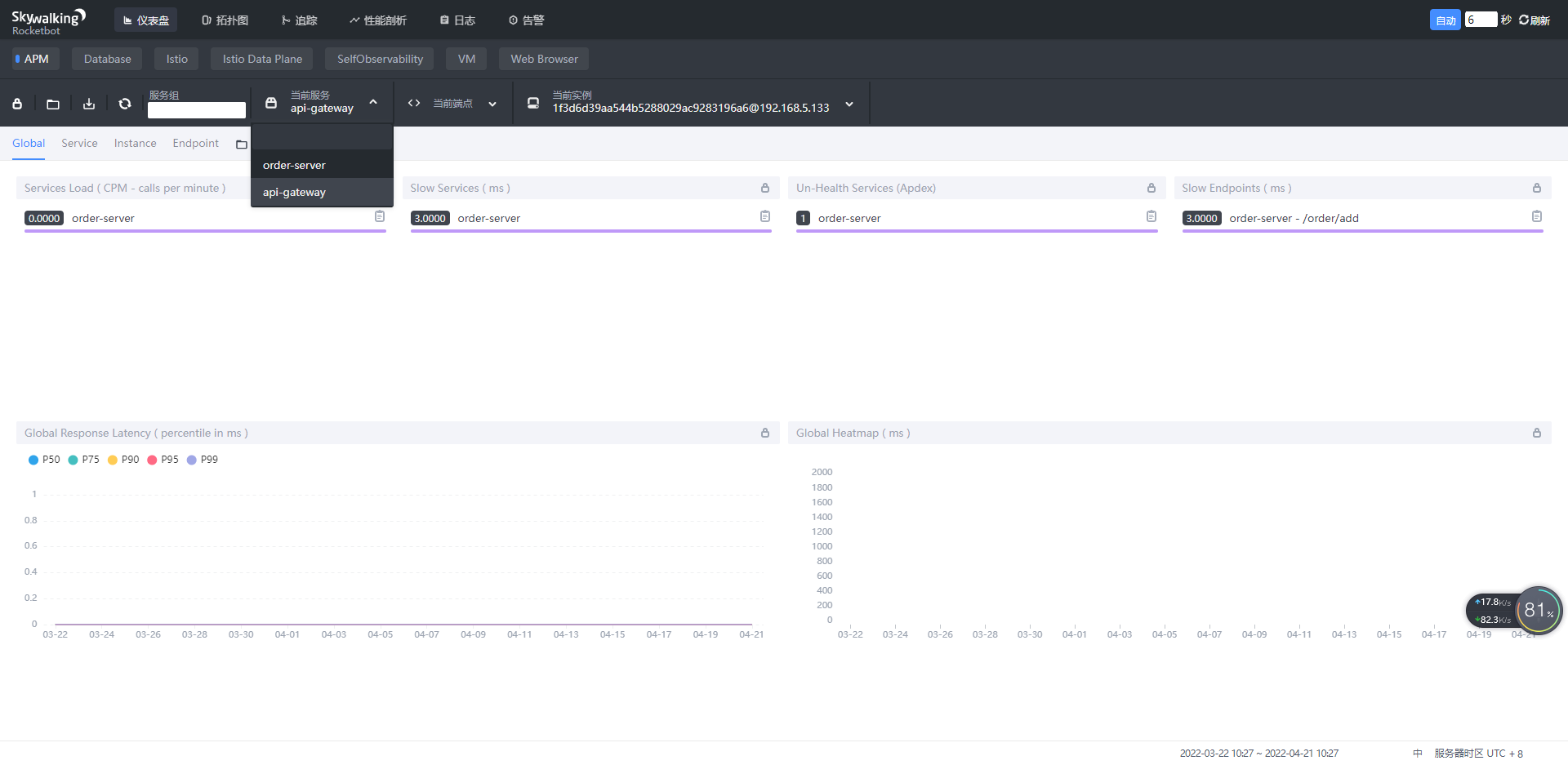This screenshot has height=765, width=1568.
Task: Toggle P75 legend series
Action: tap(83, 460)
